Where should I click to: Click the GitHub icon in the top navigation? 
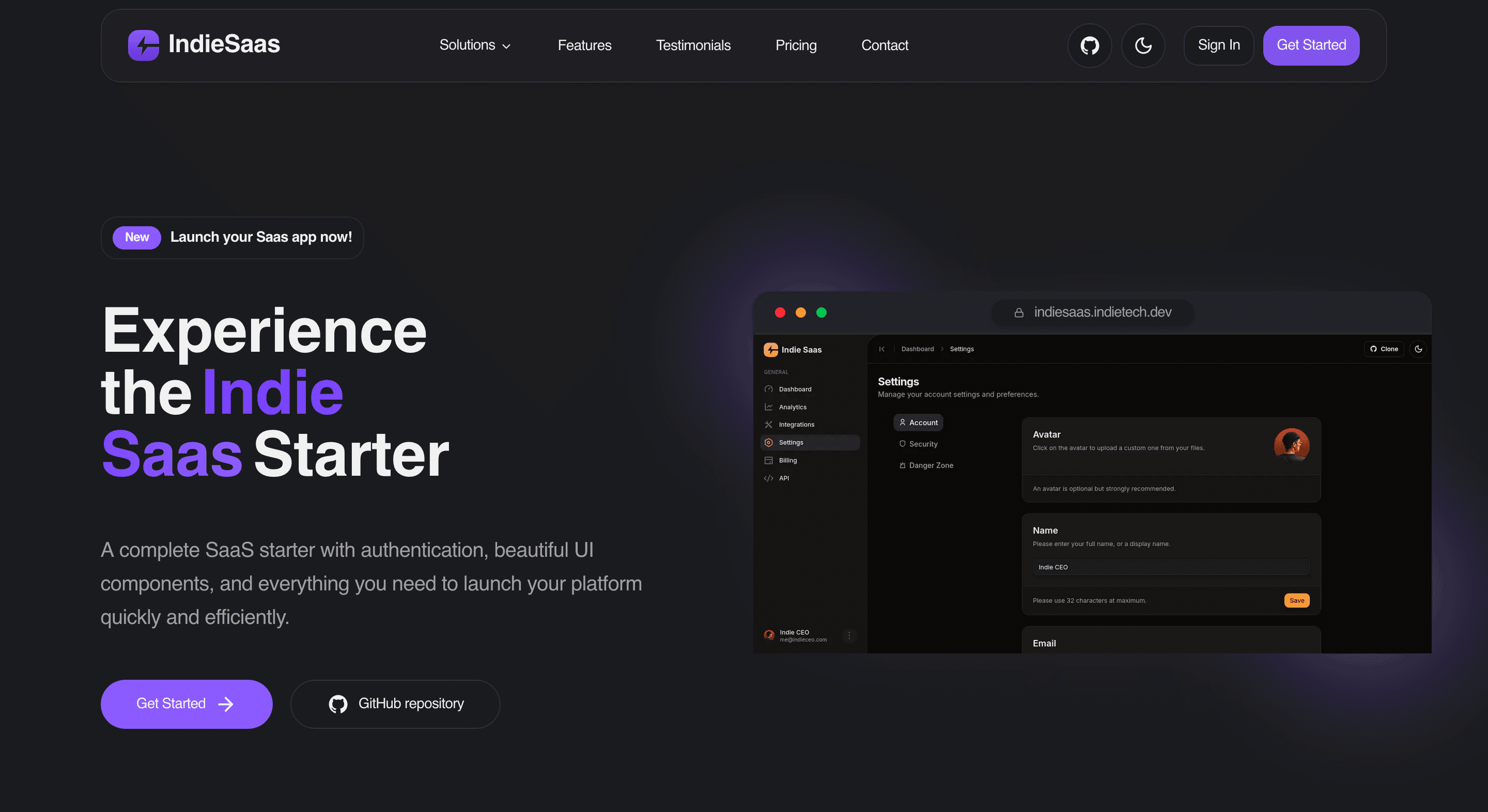tap(1090, 45)
